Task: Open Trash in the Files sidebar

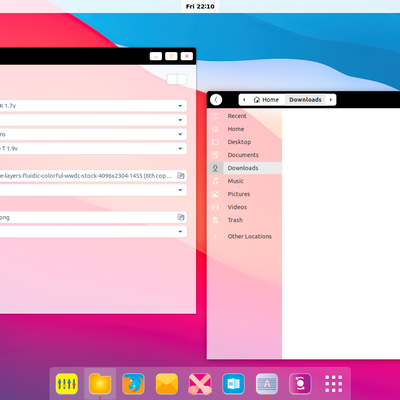Action: tap(244, 220)
